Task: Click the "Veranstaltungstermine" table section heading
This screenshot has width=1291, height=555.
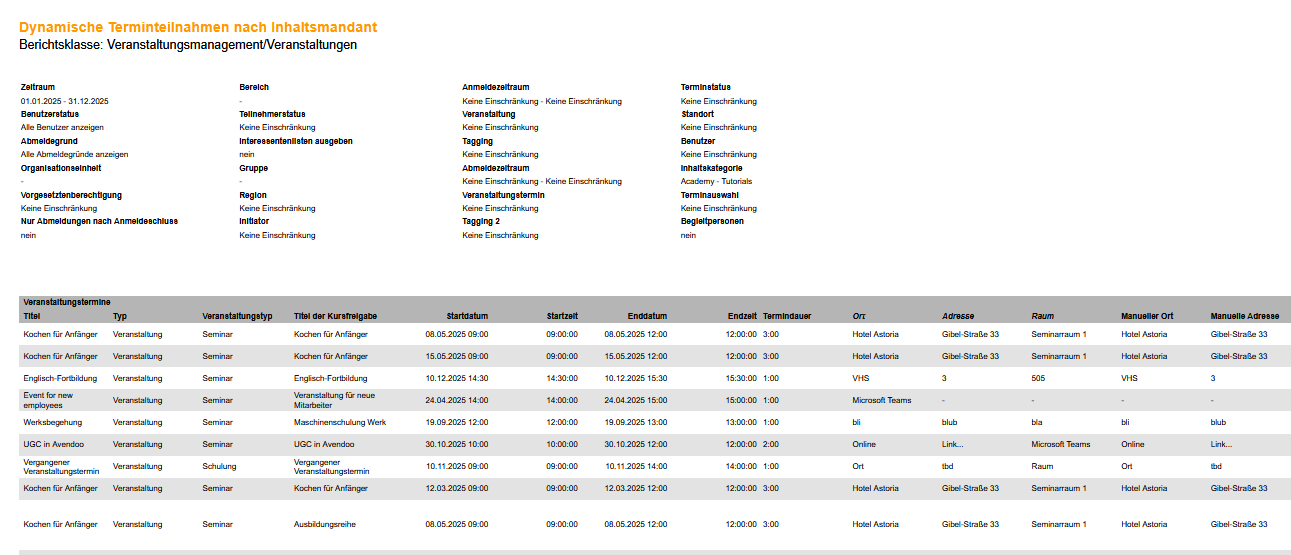Action: click(66, 301)
